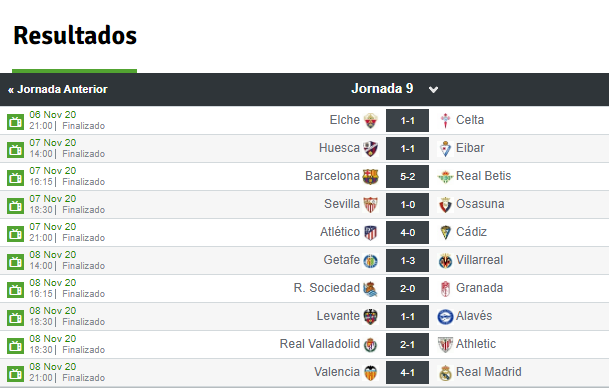Click the Real Betis team name
The image size is (609, 388).
tap(483, 176)
